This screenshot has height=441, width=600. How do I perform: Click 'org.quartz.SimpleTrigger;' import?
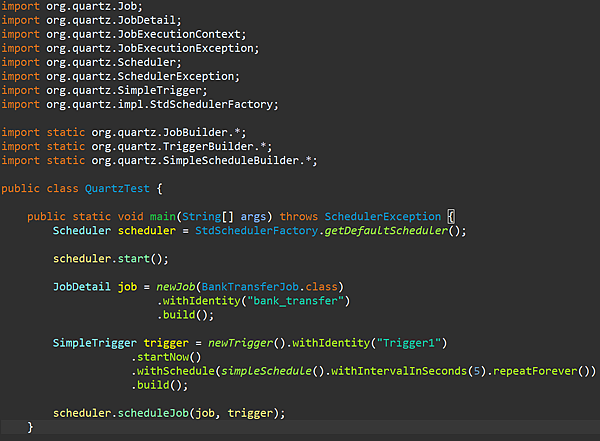[127, 91]
